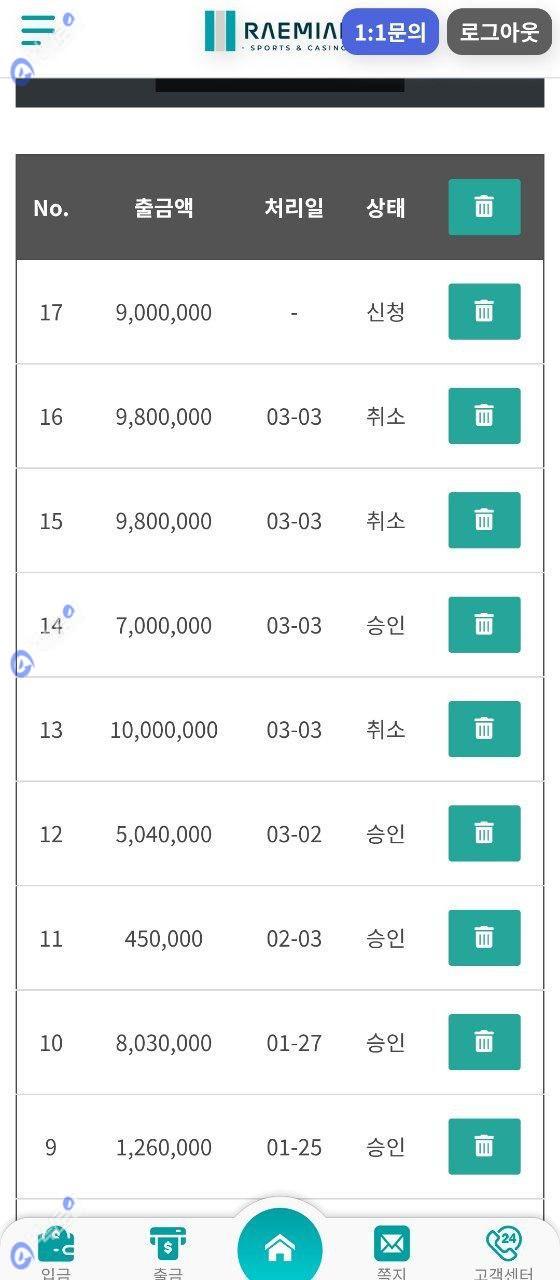Image resolution: width=560 pixels, height=1280 pixels.
Task: Open 고객센터 customer center
Action: (503, 1252)
